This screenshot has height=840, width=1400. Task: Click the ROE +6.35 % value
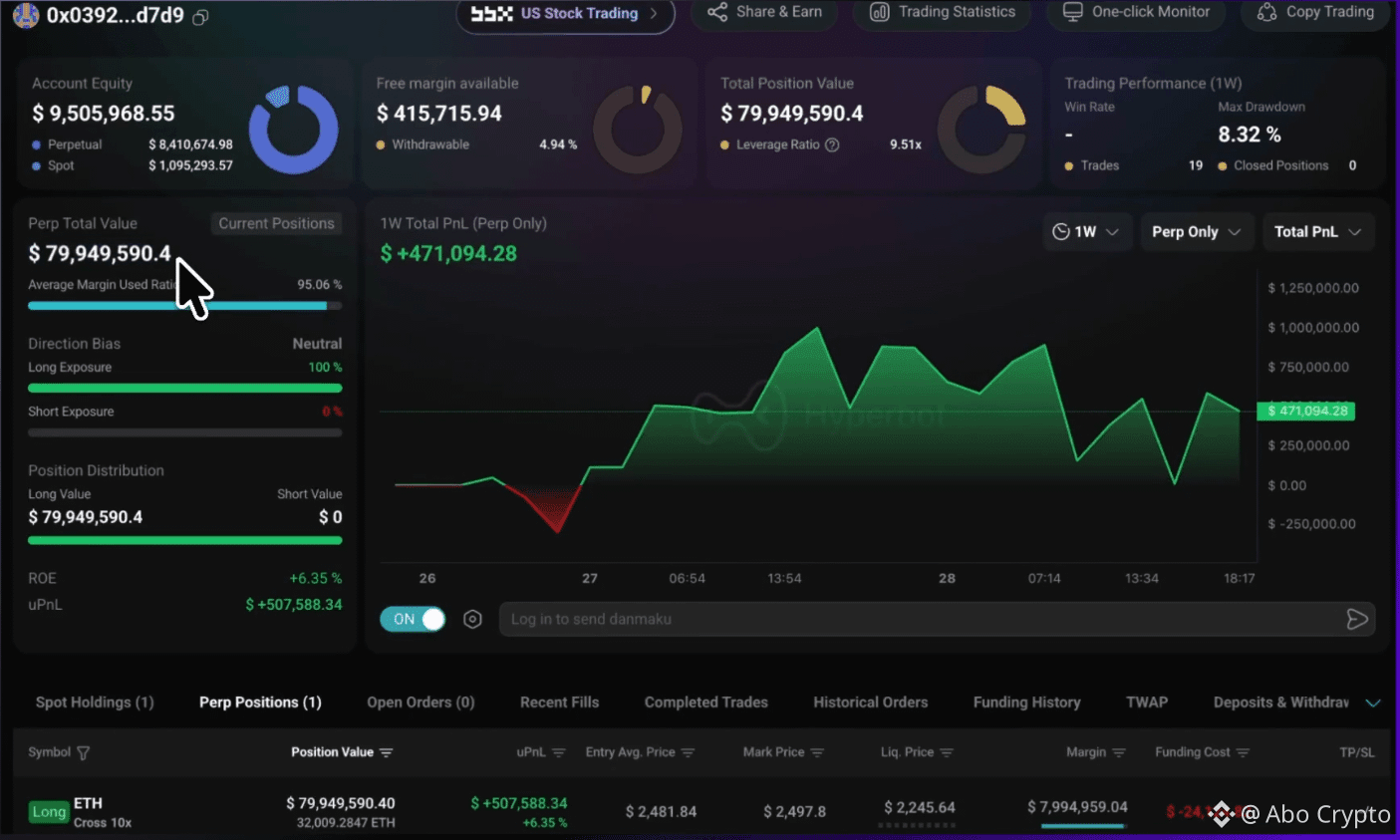[x=316, y=578]
